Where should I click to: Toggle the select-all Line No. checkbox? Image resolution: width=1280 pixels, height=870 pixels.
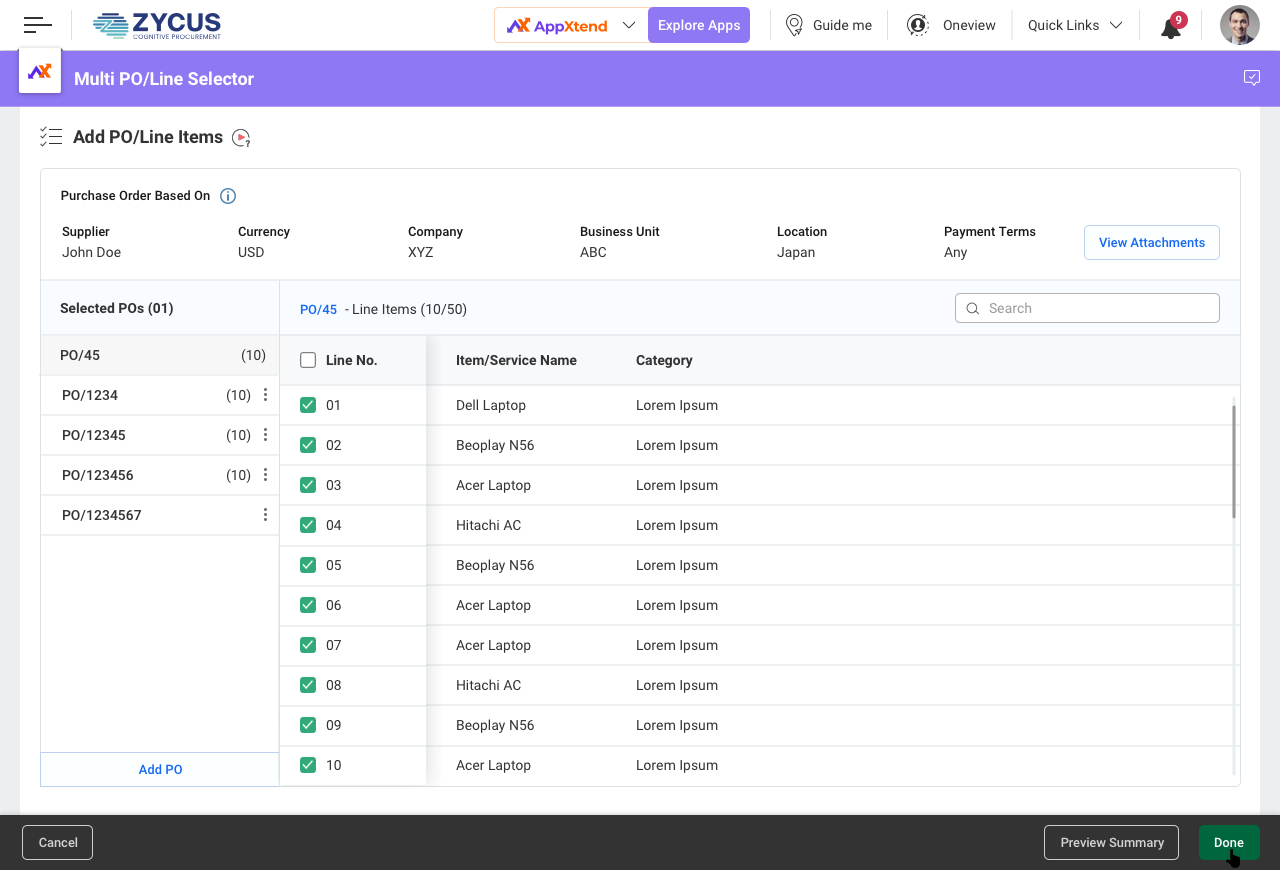pyautogui.click(x=308, y=360)
